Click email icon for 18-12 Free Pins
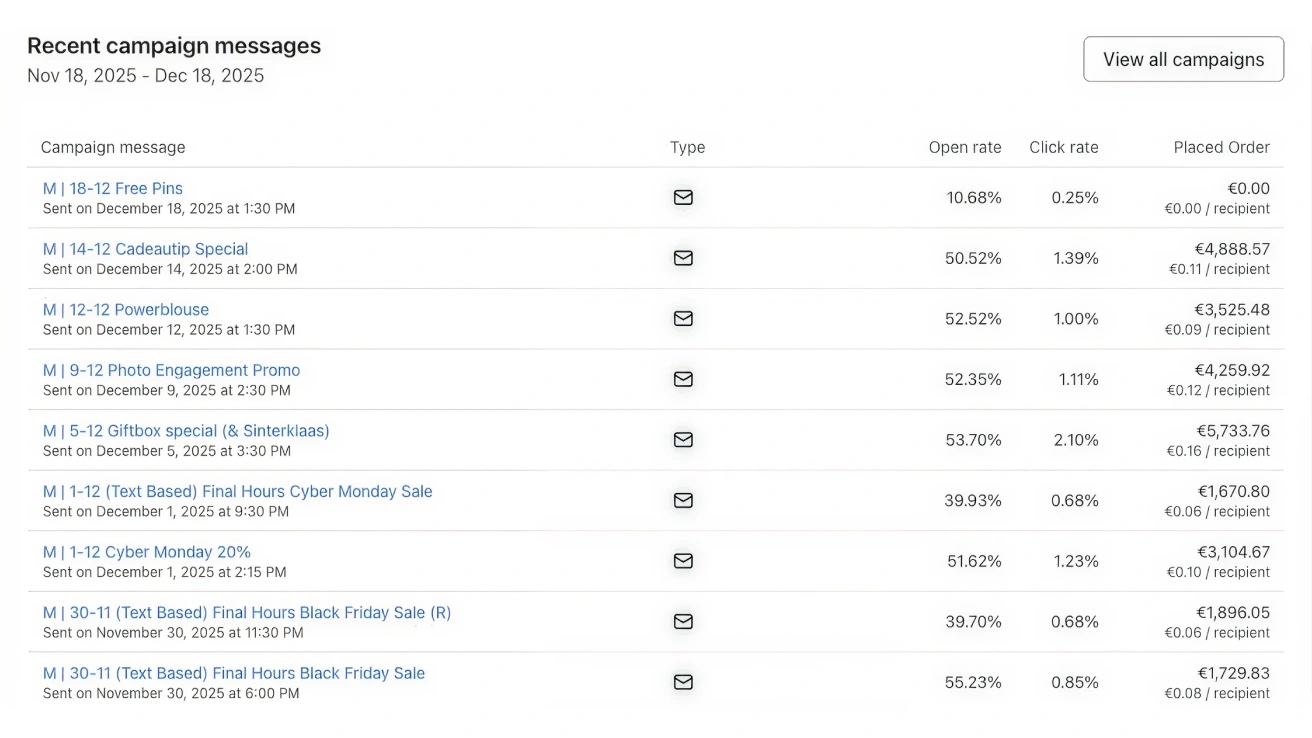Screen dimensions: 1312x738 683,197
